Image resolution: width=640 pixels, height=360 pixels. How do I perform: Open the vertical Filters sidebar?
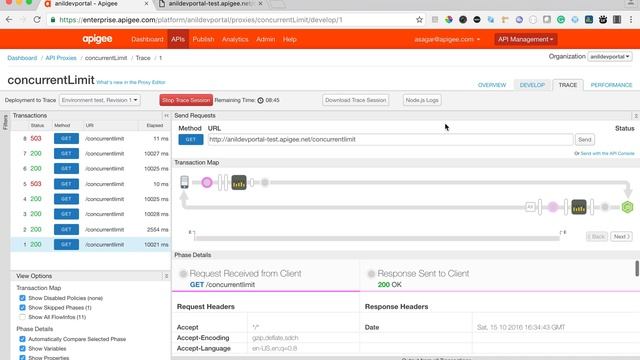pyautogui.click(x=5, y=122)
